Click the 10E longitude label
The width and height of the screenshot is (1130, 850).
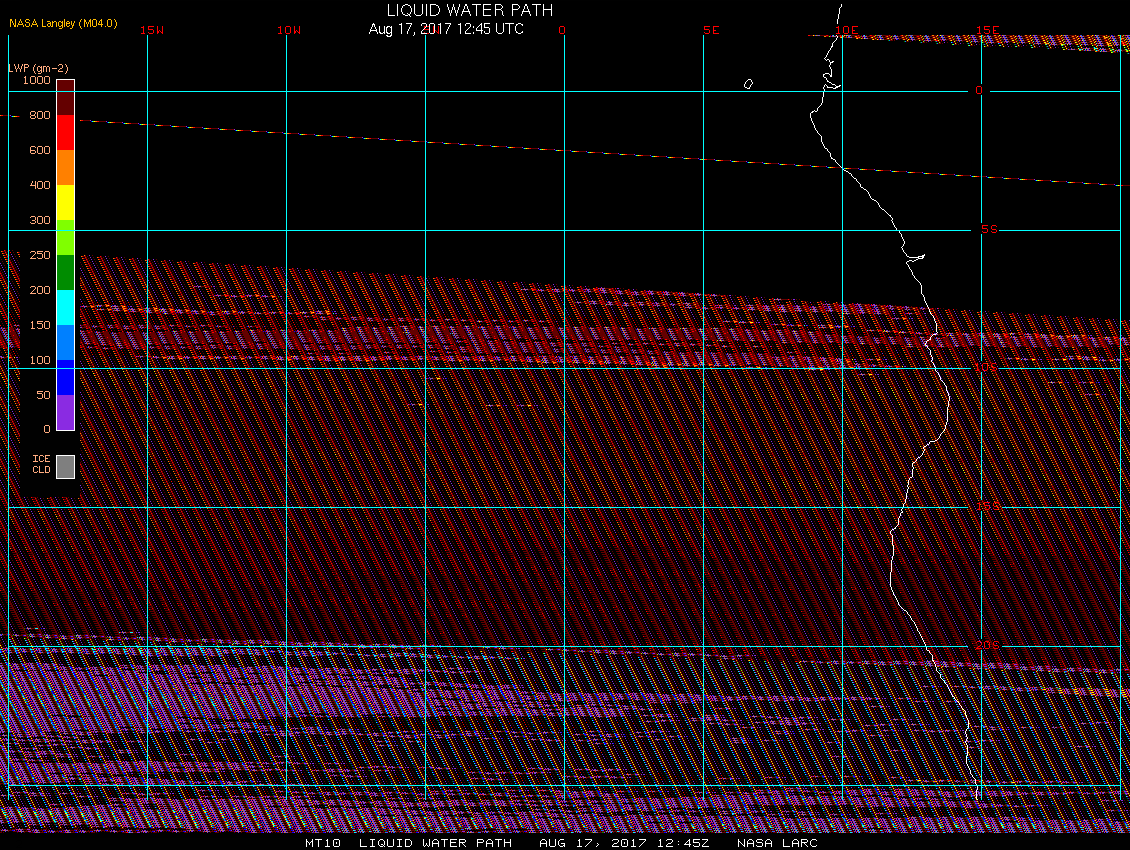click(847, 30)
